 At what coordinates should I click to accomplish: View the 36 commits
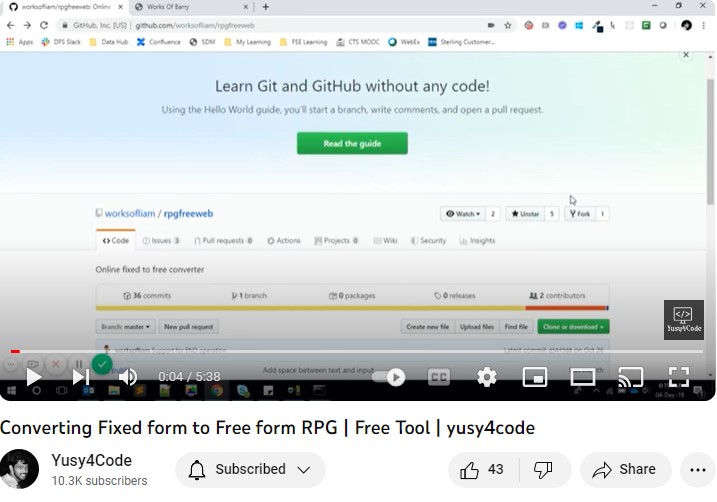click(147, 296)
